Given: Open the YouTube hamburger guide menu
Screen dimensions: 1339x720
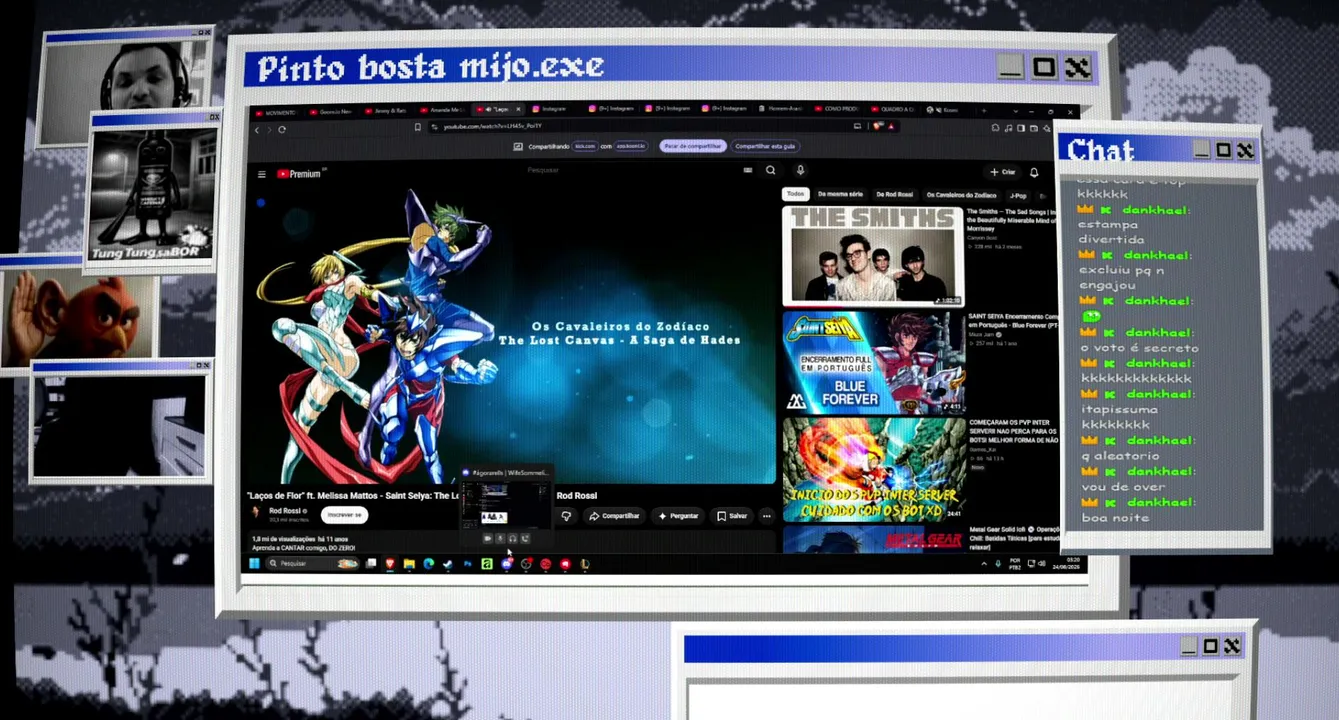Looking at the screenshot, I should tap(262, 174).
